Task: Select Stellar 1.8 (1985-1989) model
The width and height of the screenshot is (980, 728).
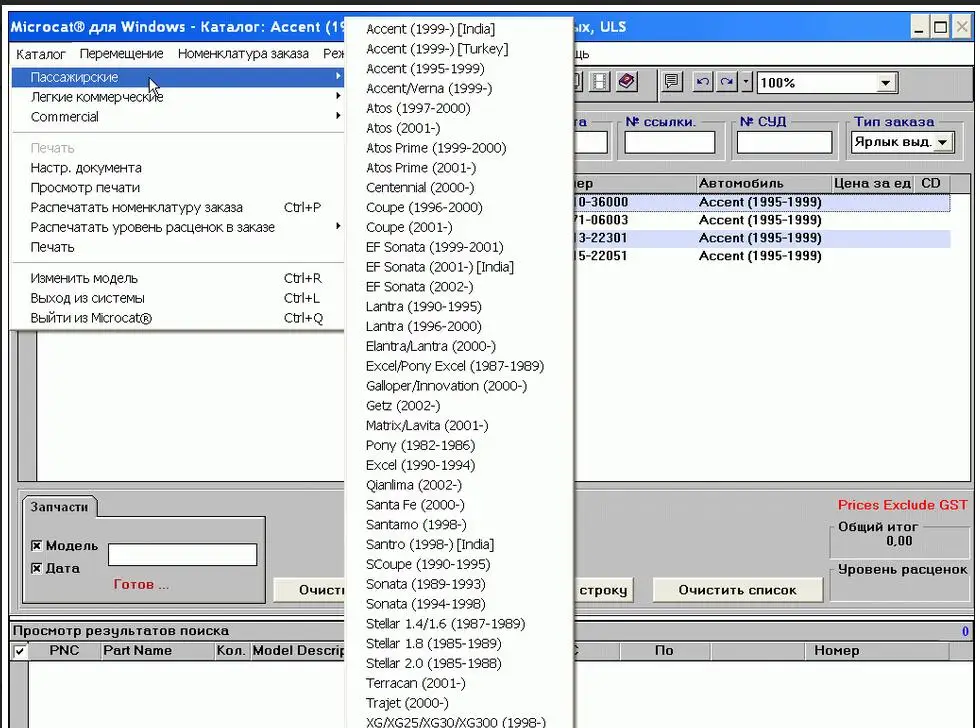Action: pyautogui.click(x=459, y=644)
